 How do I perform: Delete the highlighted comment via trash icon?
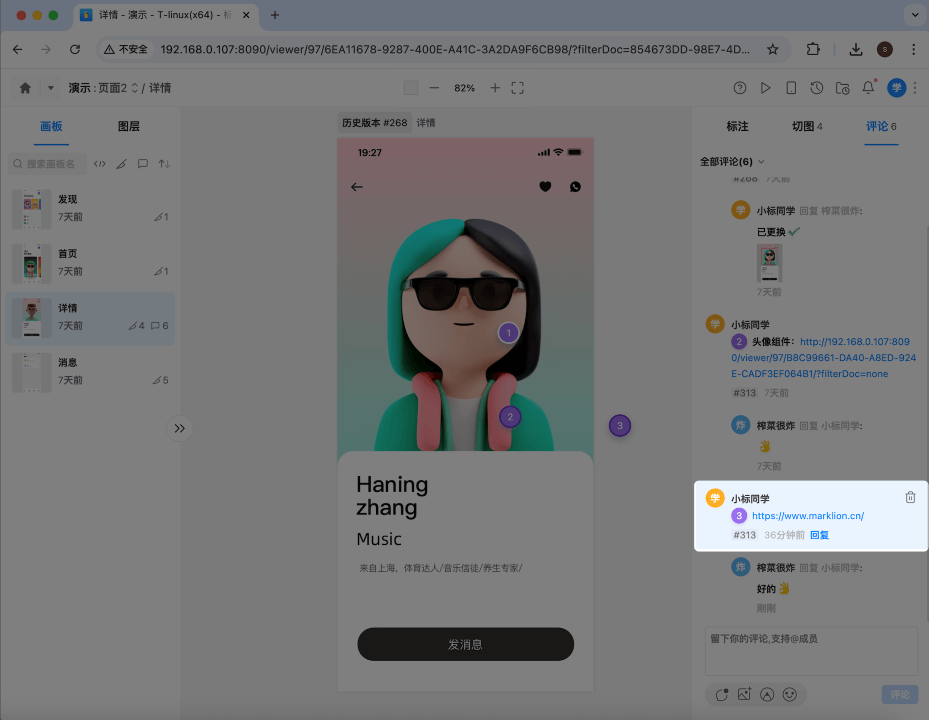coord(910,496)
